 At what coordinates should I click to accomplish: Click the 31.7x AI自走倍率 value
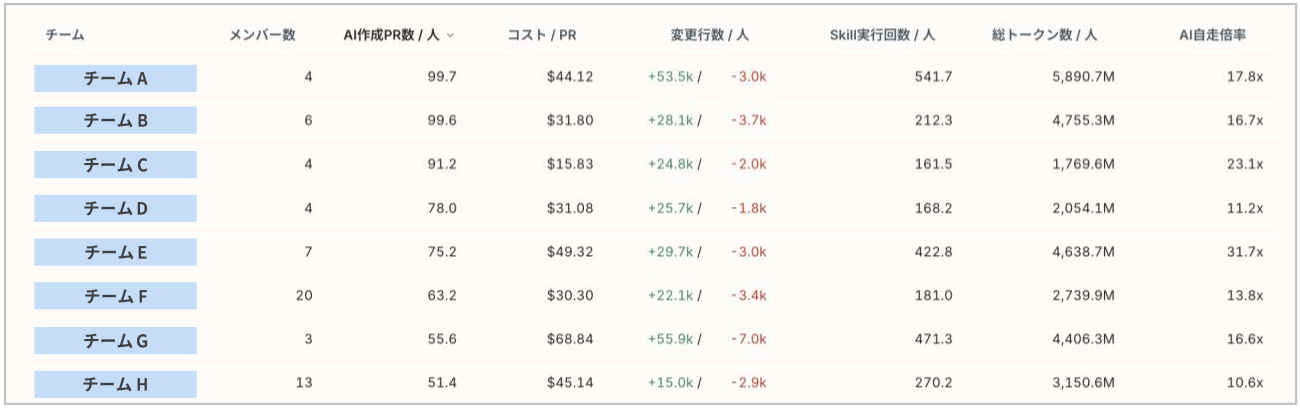point(1247,252)
